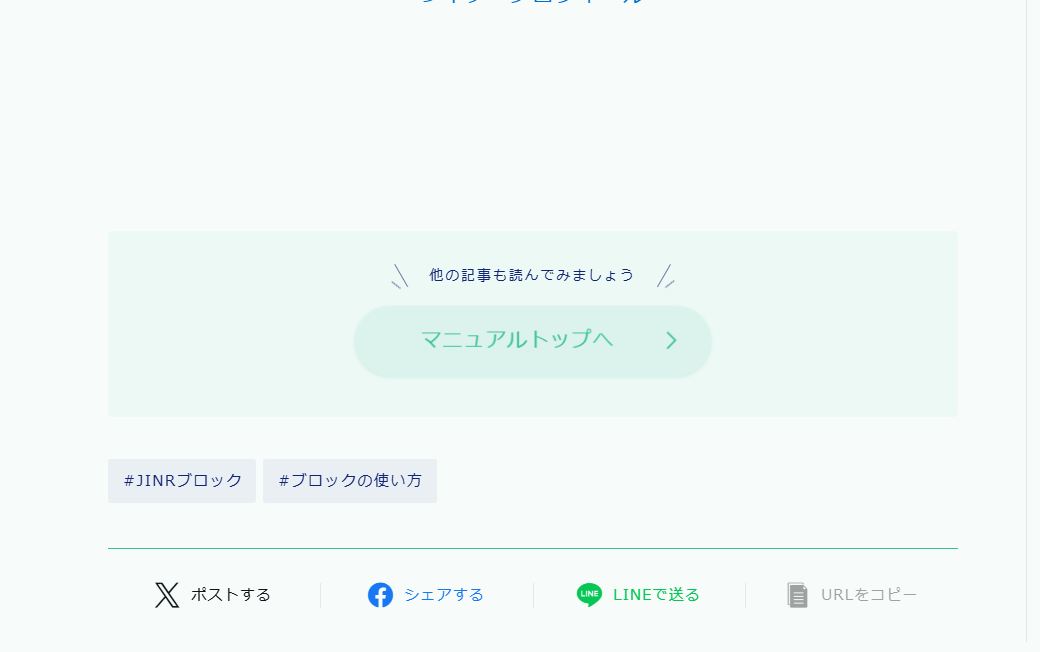
Task: Send with the LINEで送る link
Action: tap(656, 595)
